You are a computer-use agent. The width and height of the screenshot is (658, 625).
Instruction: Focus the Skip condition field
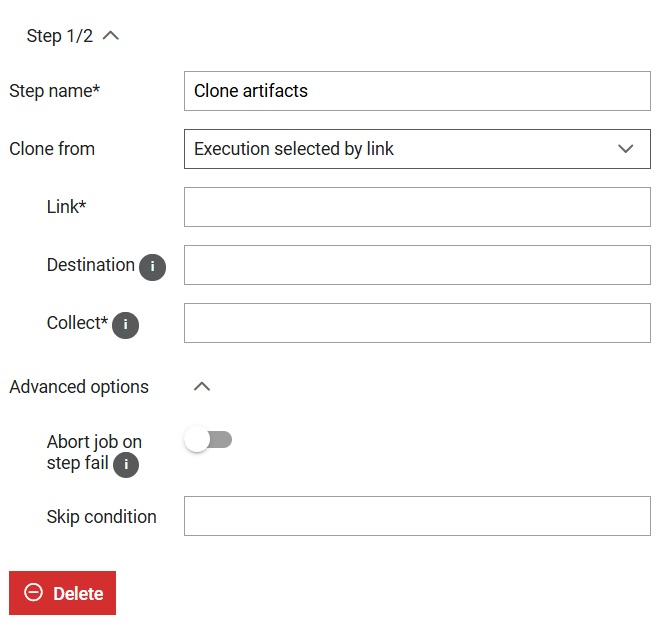(x=417, y=516)
